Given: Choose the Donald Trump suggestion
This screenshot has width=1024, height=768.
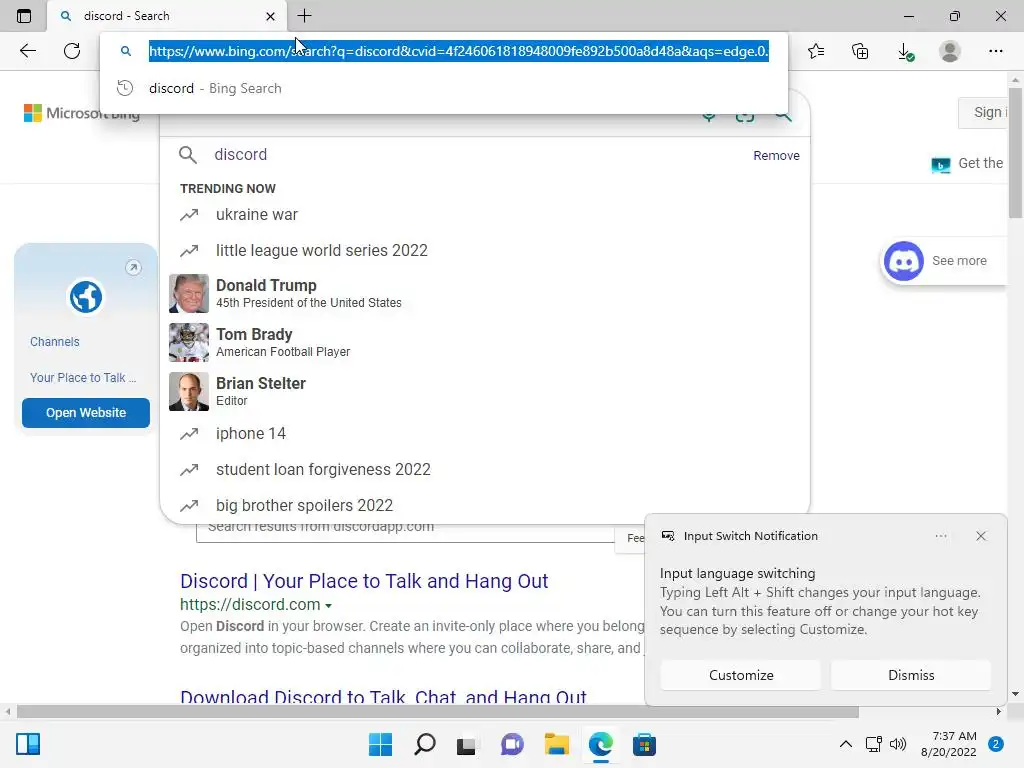Looking at the screenshot, I should pos(485,293).
